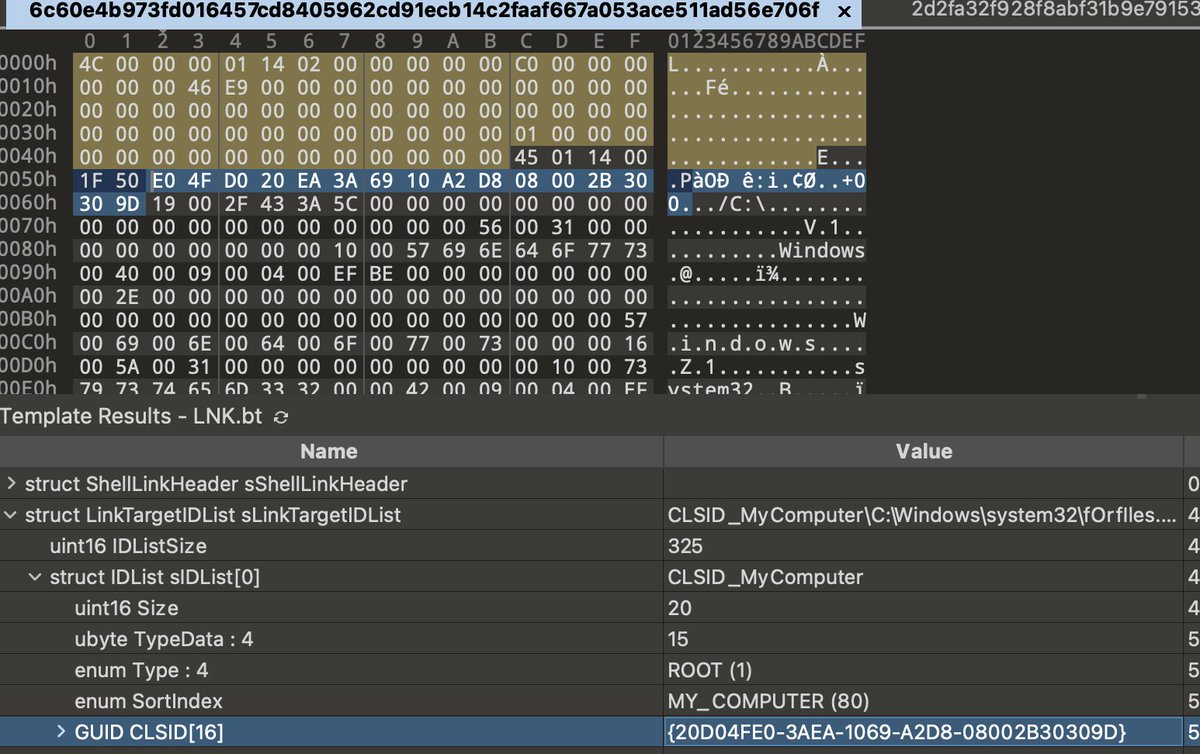Click the ASCII text 'Windows' in row 0080h
The width and height of the screenshot is (1200, 754).
822,250
